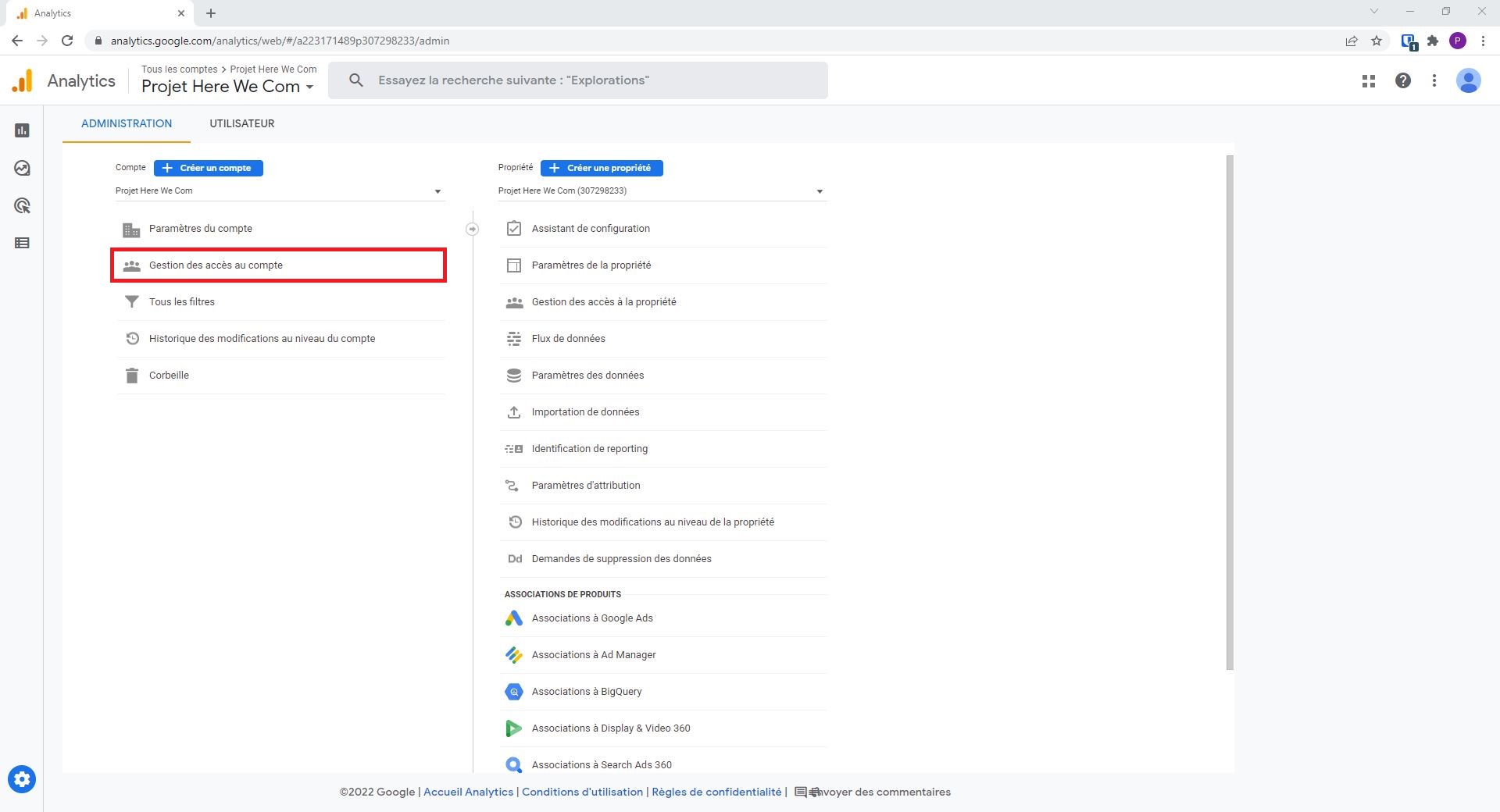Open Historique des modifications au niveau de la propriété
Screen dimensions: 1500x812
click(x=664, y=522)
